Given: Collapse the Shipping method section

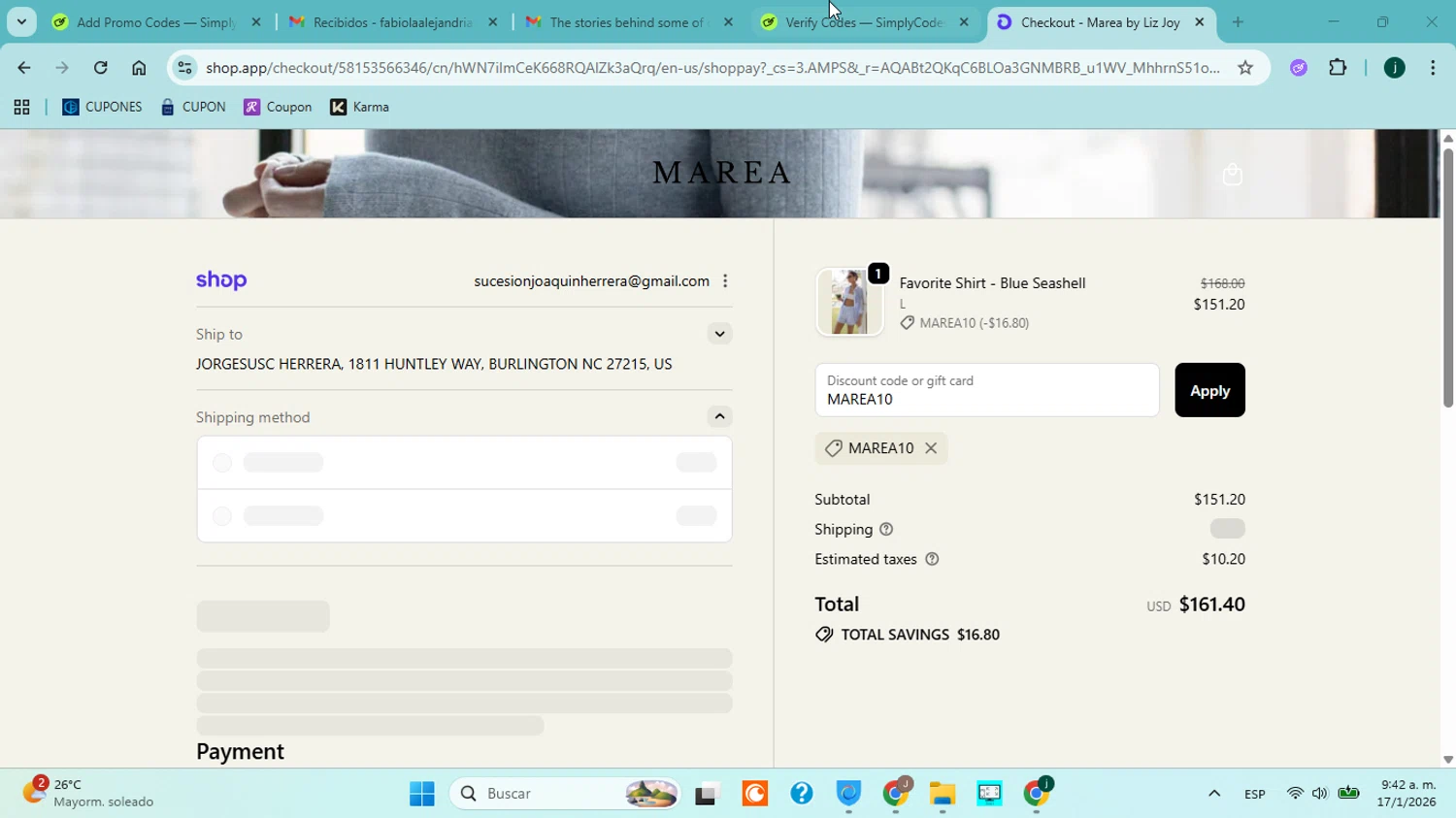Looking at the screenshot, I should [x=719, y=417].
